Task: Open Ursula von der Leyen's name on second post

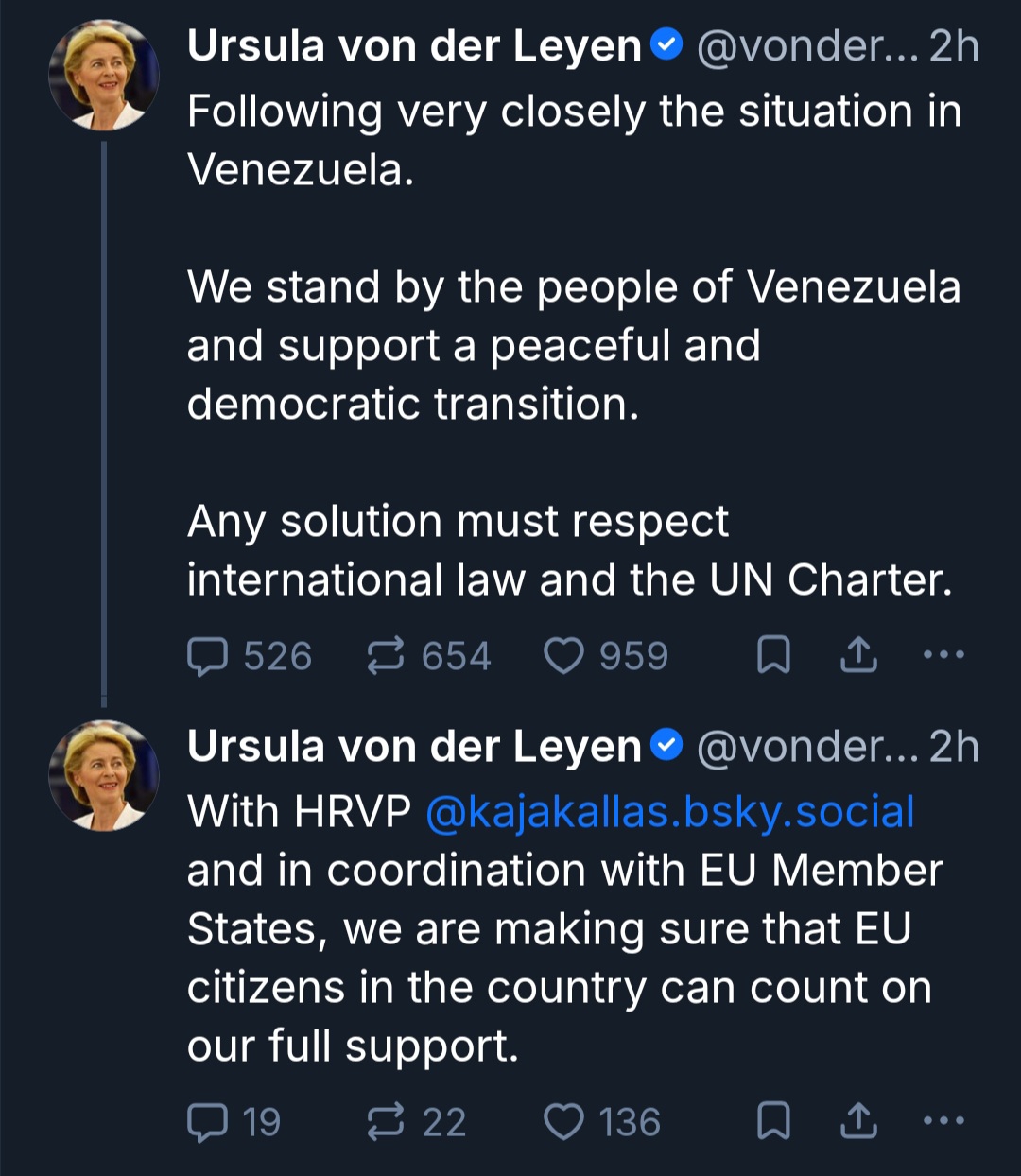Action: coord(414,747)
